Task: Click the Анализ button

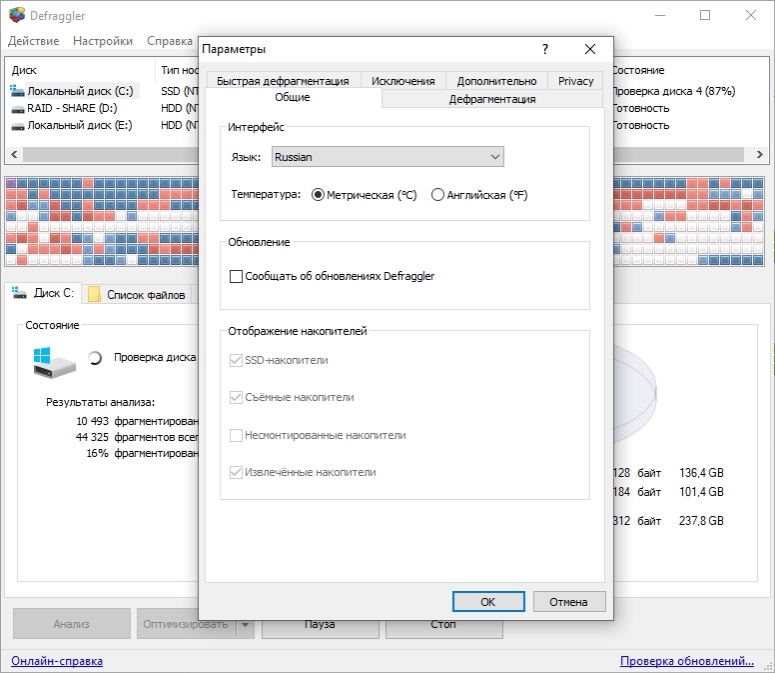Action: click(x=72, y=624)
